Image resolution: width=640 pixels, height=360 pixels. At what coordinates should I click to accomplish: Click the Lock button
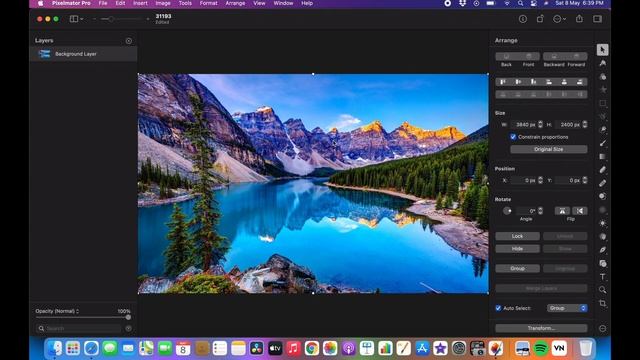pos(517,236)
